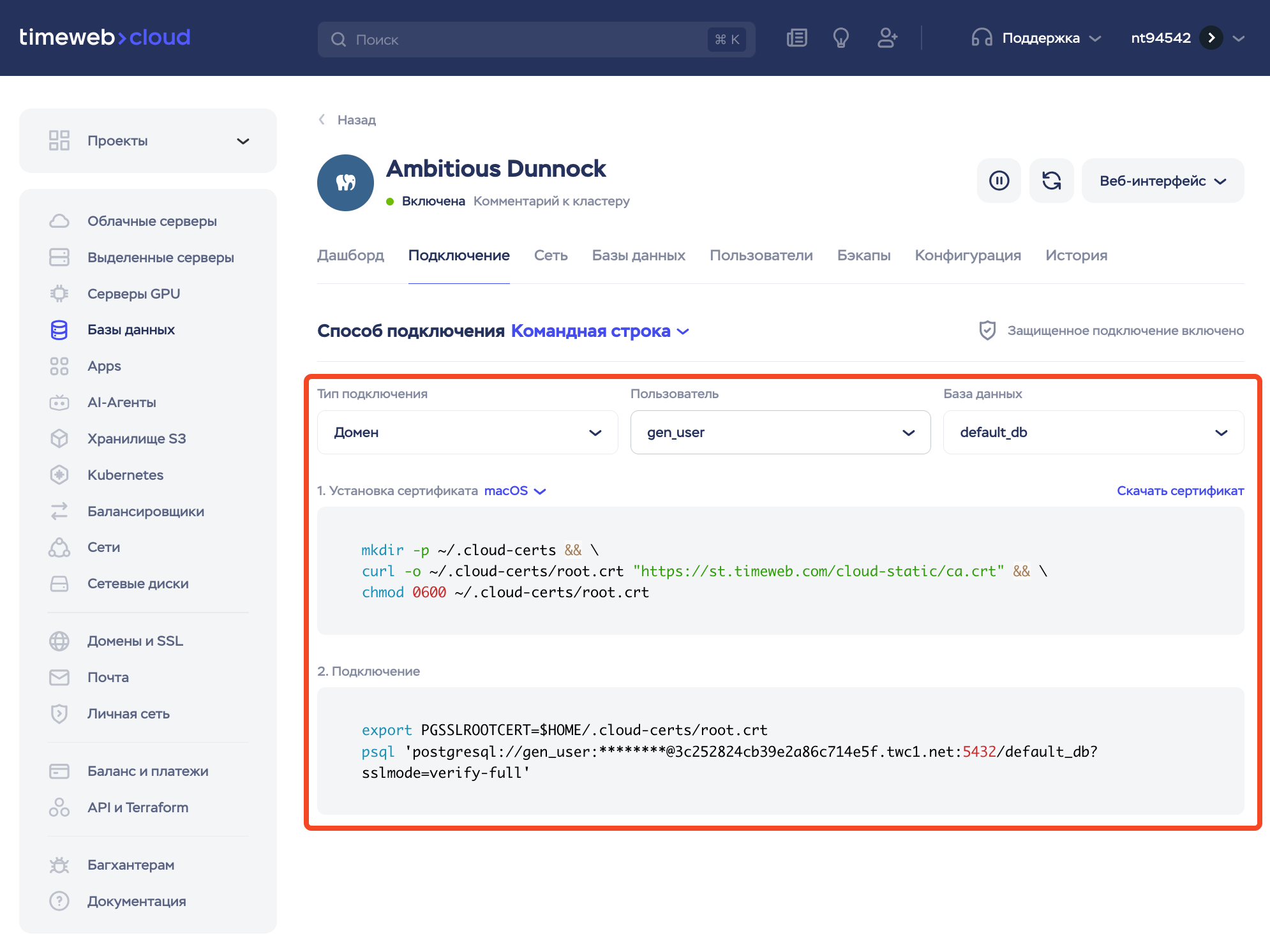Viewport: 1270px width, 952px height.
Task: Click the secure connection shield icon
Action: click(987, 331)
